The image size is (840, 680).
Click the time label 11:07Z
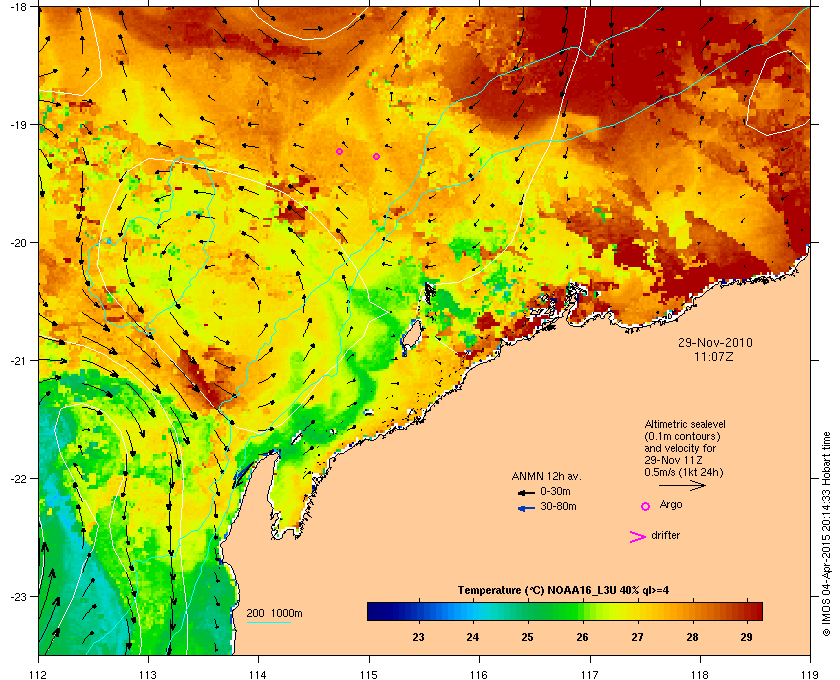tap(714, 356)
